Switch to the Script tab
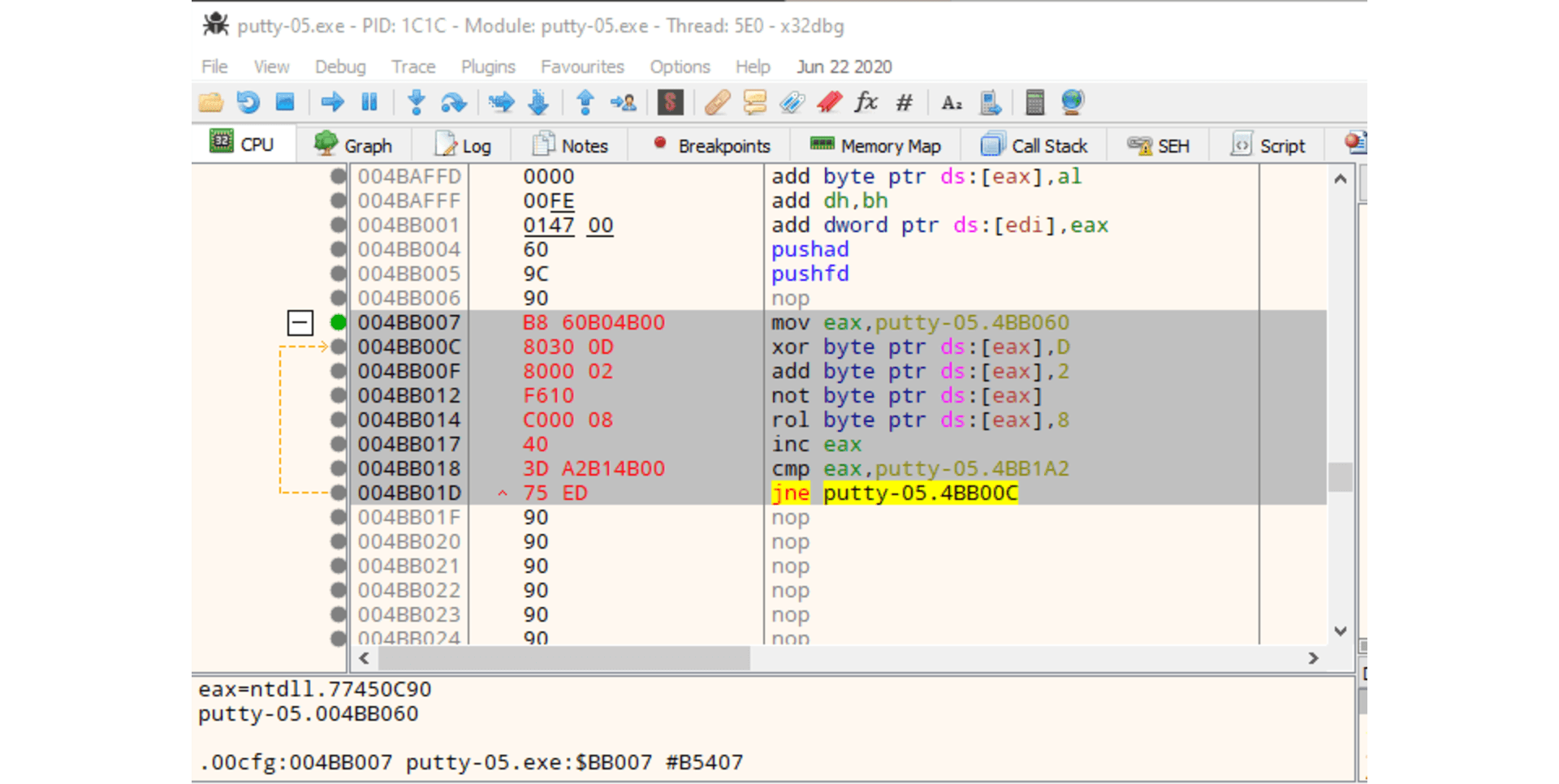The width and height of the screenshot is (1559, 784). (x=1267, y=145)
